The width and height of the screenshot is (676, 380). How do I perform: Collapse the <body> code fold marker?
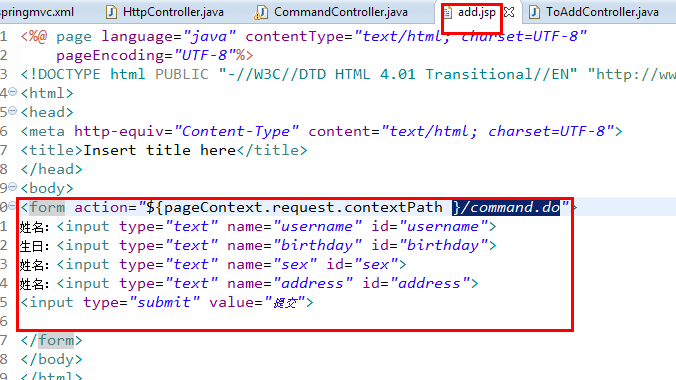coord(13,187)
